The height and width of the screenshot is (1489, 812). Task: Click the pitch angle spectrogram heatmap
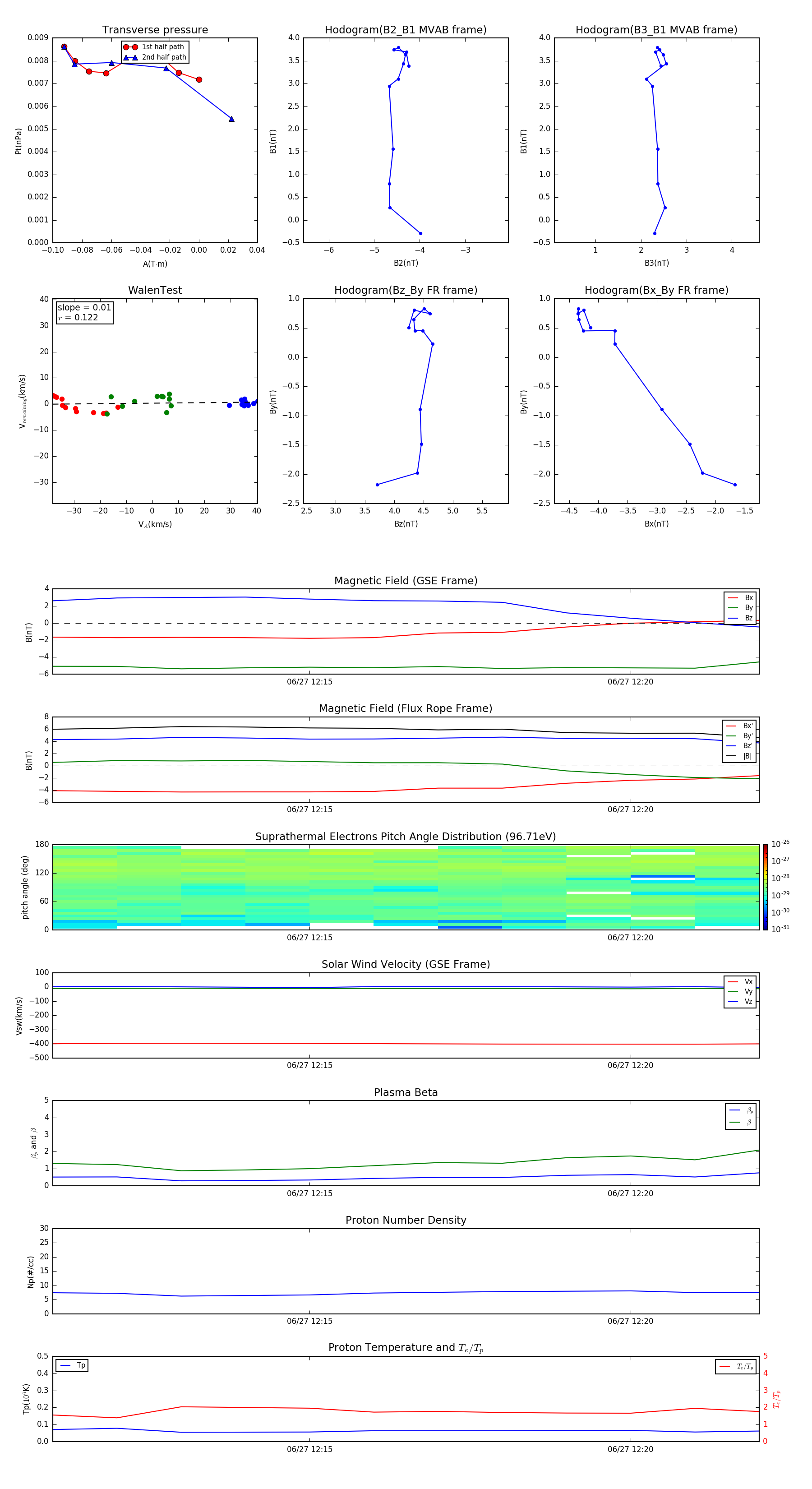(406, 887)
